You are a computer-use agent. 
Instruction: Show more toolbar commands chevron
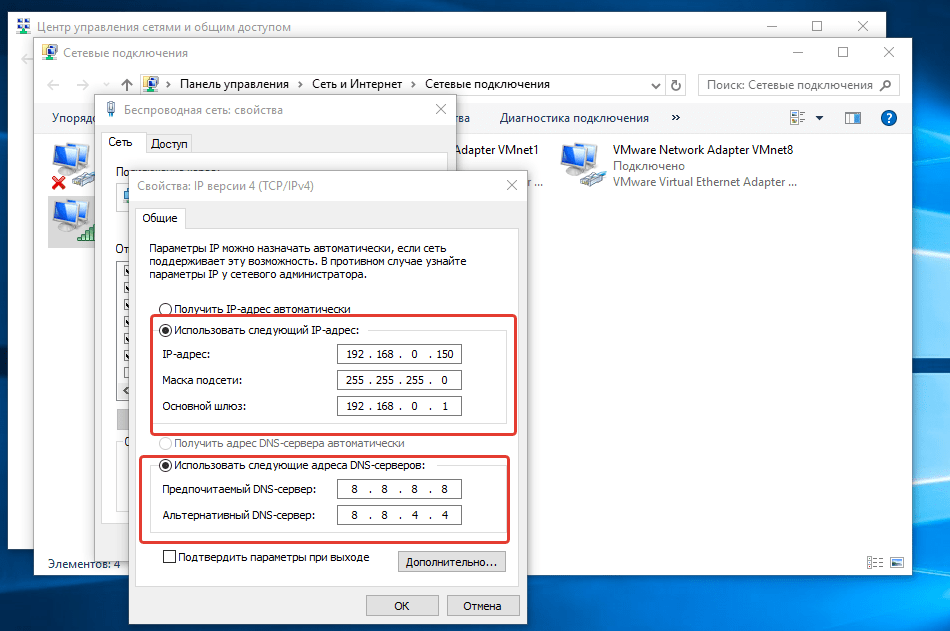[x=676, y=118]
